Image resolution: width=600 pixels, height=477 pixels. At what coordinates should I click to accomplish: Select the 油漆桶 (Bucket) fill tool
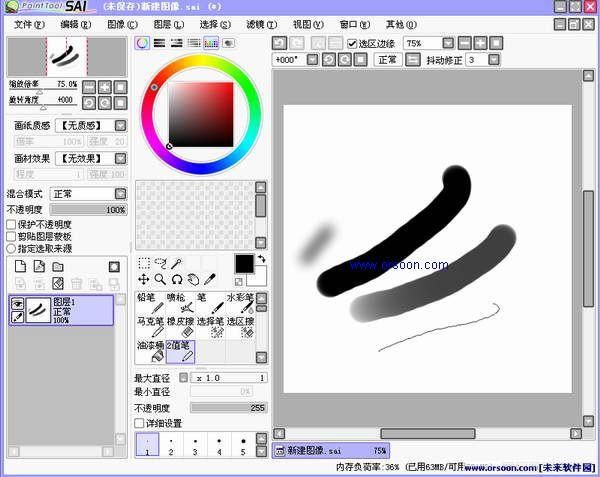pos(150,351)
